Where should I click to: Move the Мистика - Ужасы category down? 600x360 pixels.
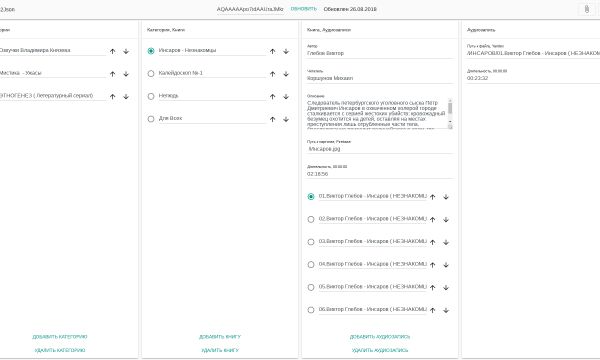pyautogui.click(x=126, y=74)
